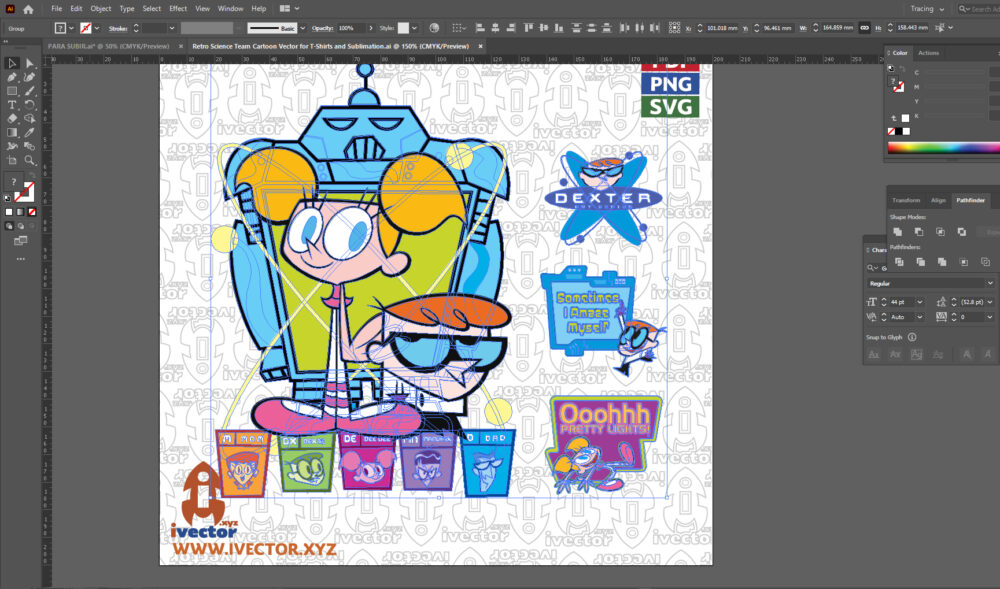Click the Reference Point grid icon

click(674, 28)
